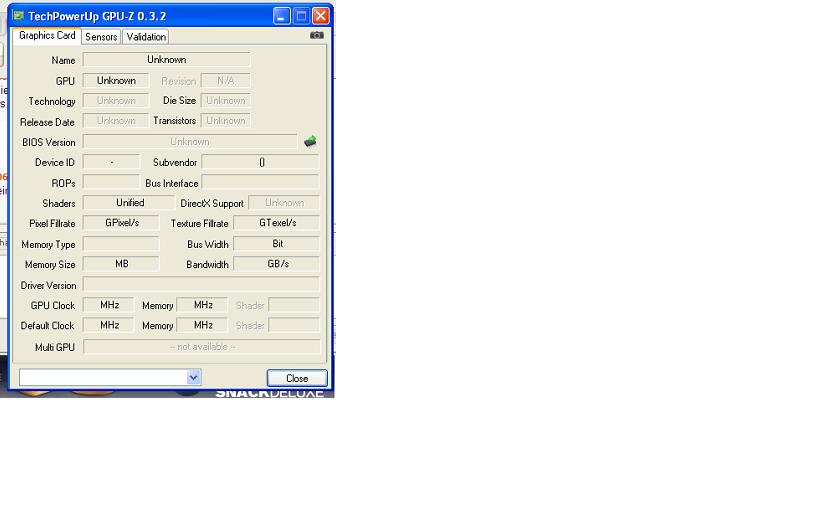Click the 'TechPowerUp GPU-Z 0.3.2' title text
840x525 pixels.
point(97,16)
